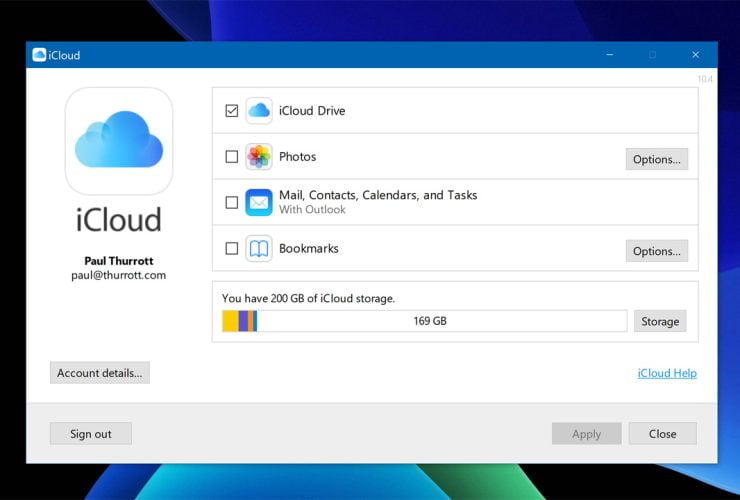This screenshot has width=740, height=500.
Task: Click the Mail envelope icon
Action: pyautogui.click(x=259, y=202)
